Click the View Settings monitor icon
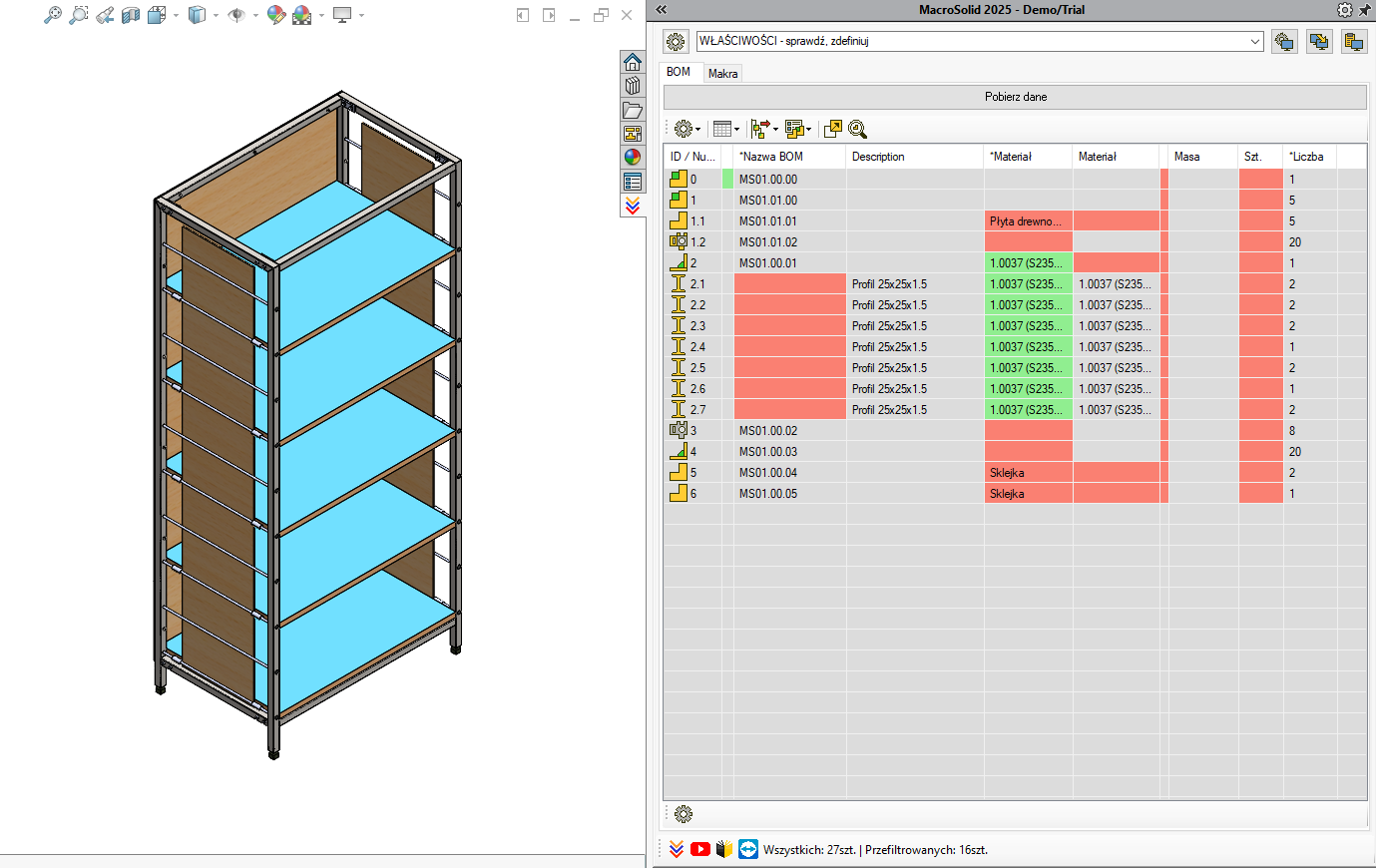Viewport: 1376px width, 868px height. pos(342,15)
